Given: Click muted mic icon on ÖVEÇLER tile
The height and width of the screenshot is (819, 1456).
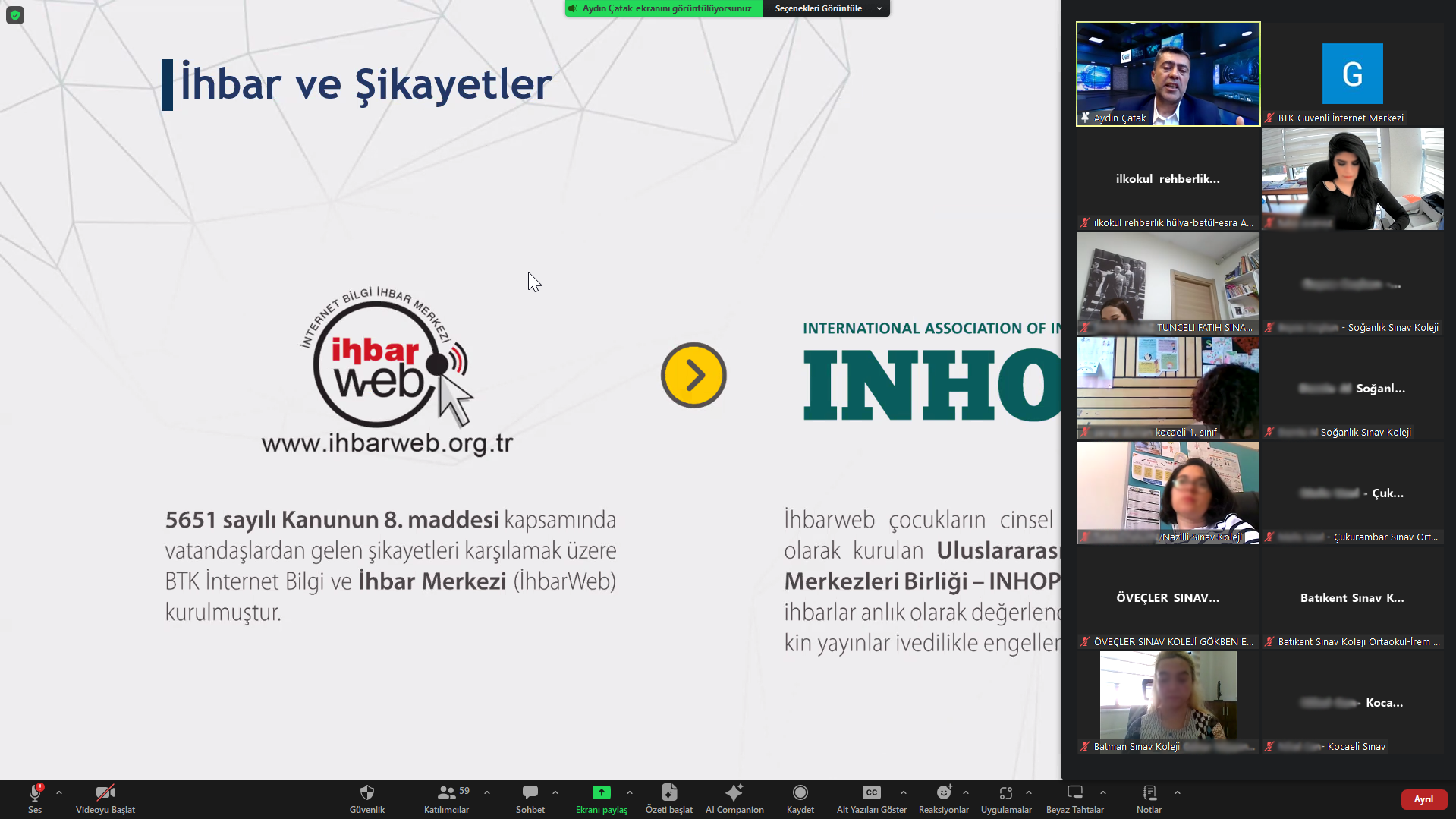Looking at the screenshot, I should 1085,641.
